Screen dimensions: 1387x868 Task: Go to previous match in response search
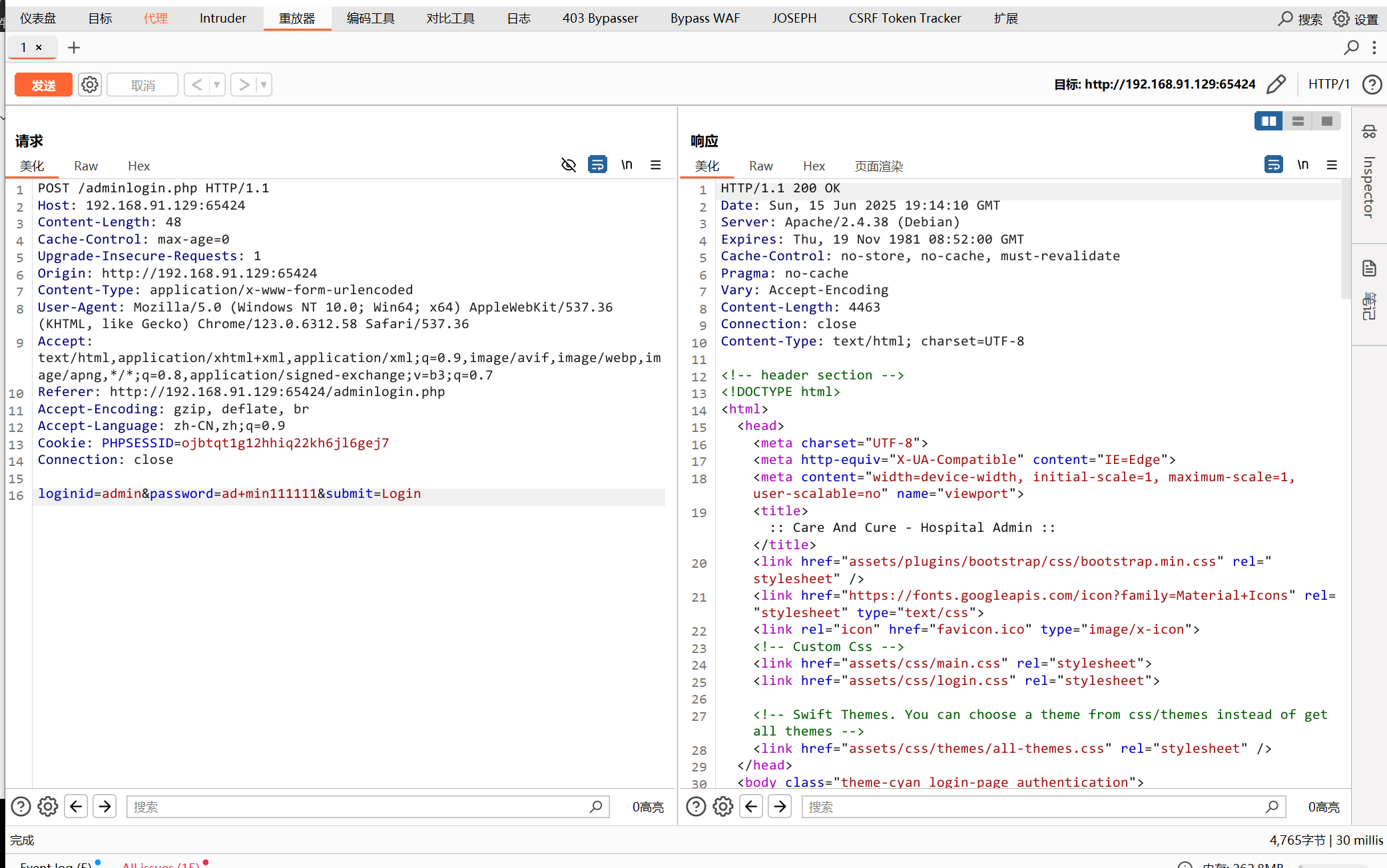click(x=751, y=807)
